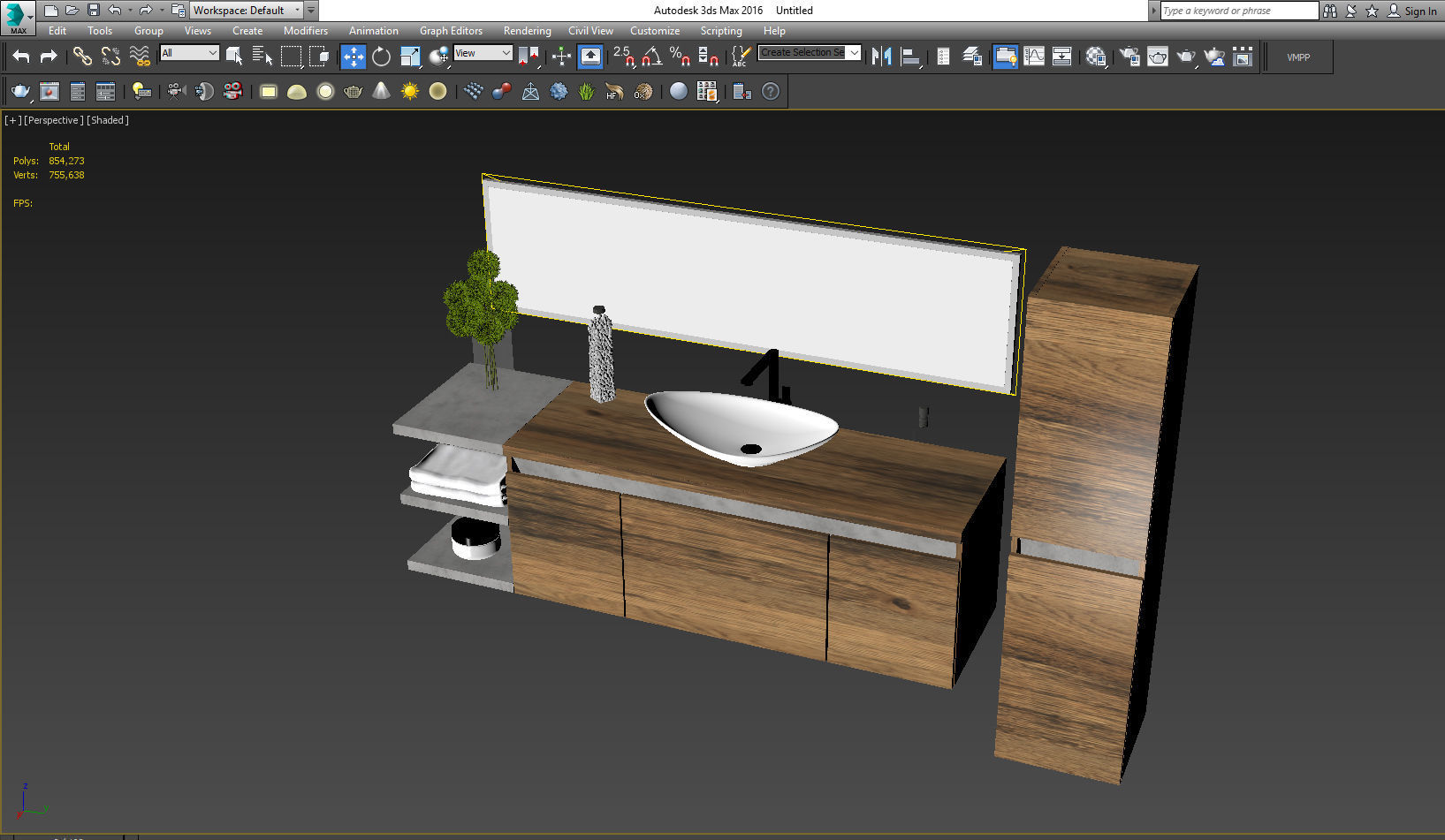The width and height of the screenshot is (1445, 840).
Task: Expand the search options arrow beside keyword field
Action: pyautogui.click(x=1153, y=11)
